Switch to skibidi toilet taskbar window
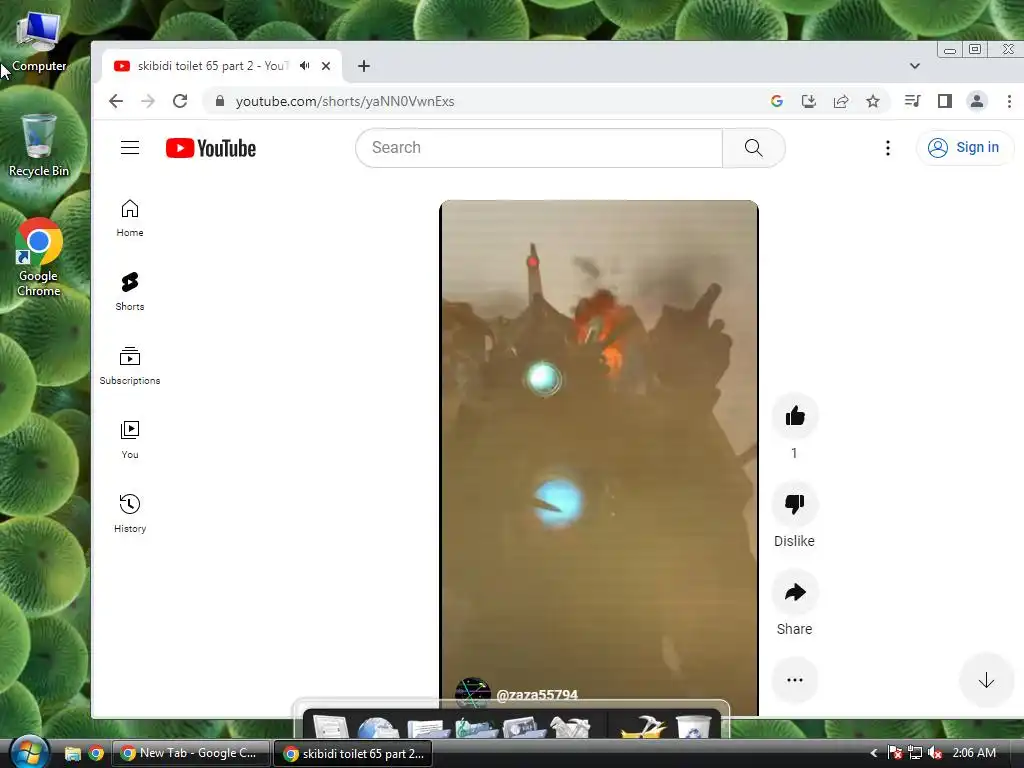1024x768 pixels. click(354, 753)
